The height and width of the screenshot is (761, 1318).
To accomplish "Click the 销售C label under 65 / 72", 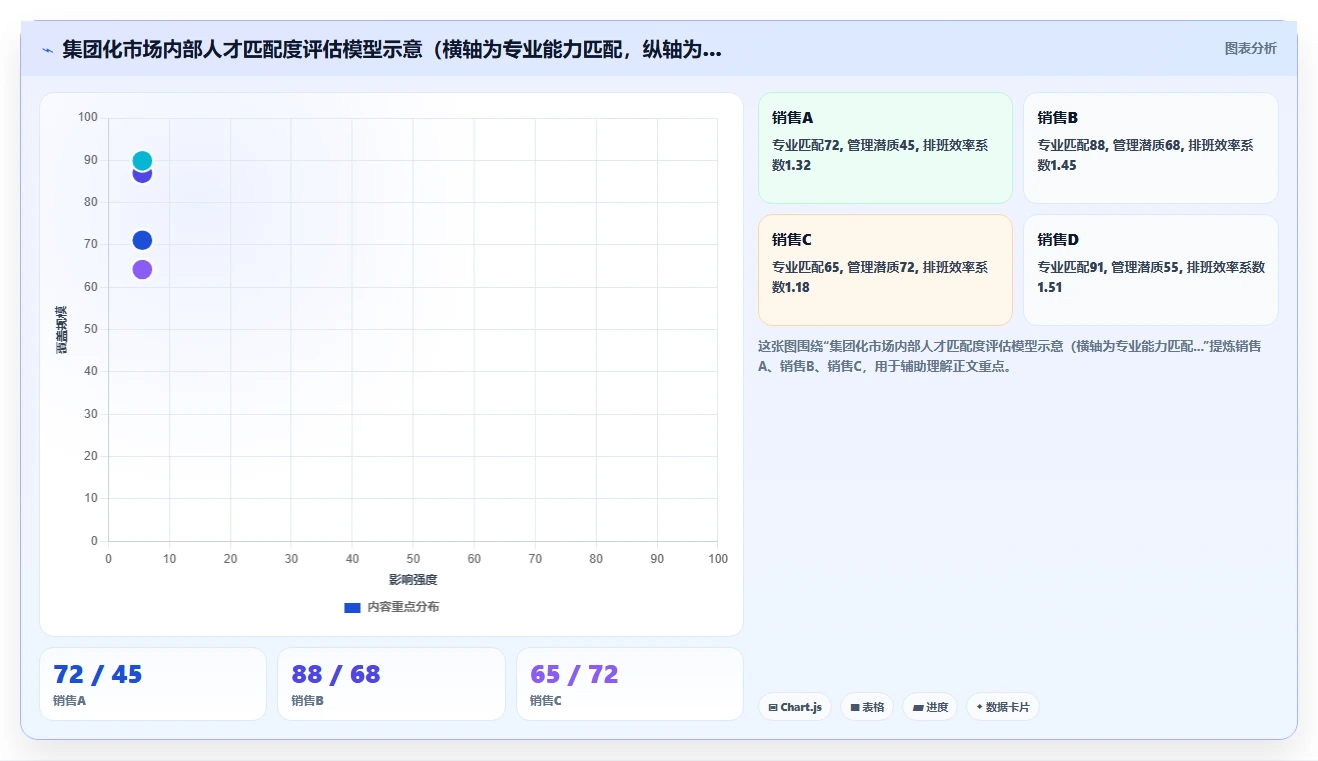I will (546, 701).
